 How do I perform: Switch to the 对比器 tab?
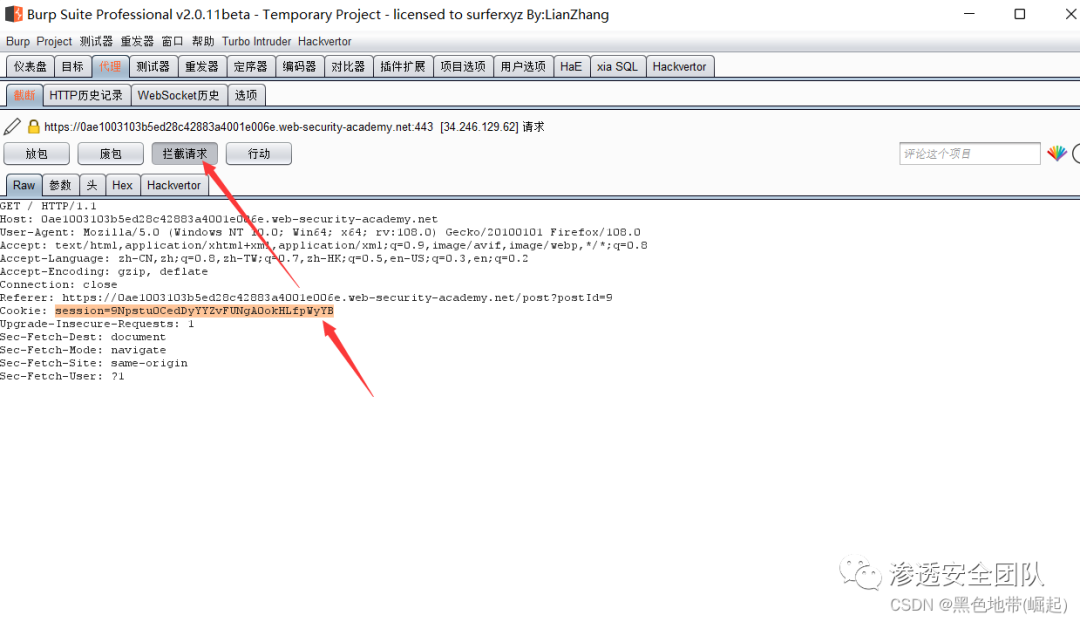click(348, 67)
